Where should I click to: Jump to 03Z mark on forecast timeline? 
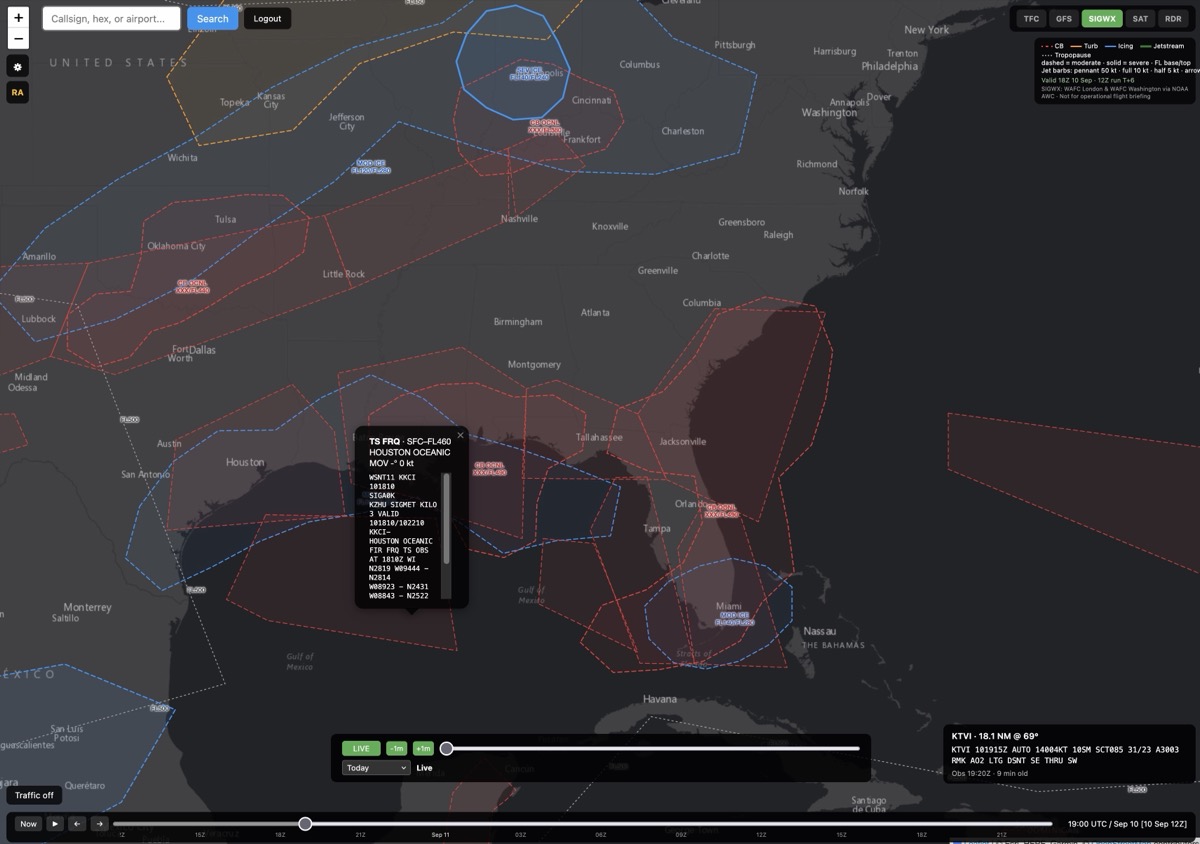(x=520, y=834)
